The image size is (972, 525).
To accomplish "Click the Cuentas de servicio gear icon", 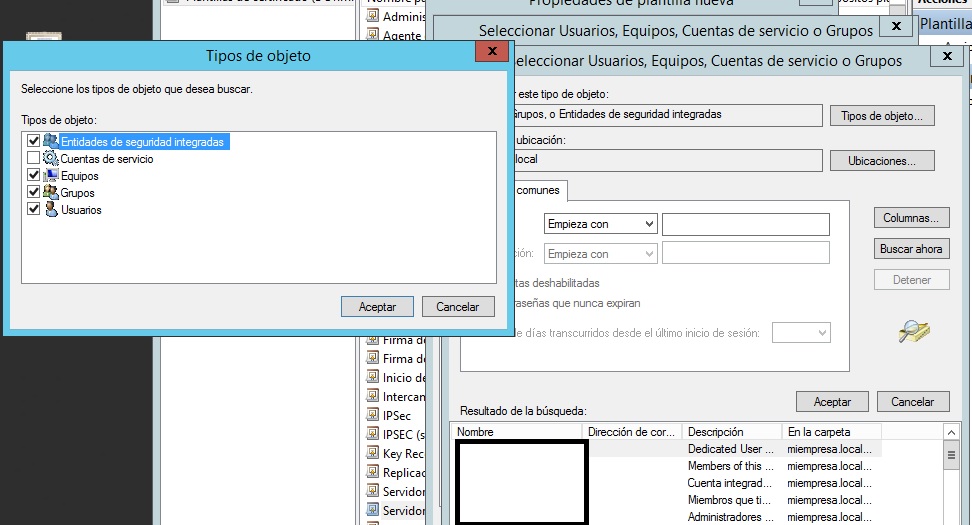I will pyautogui.click(x=51, y=159).
